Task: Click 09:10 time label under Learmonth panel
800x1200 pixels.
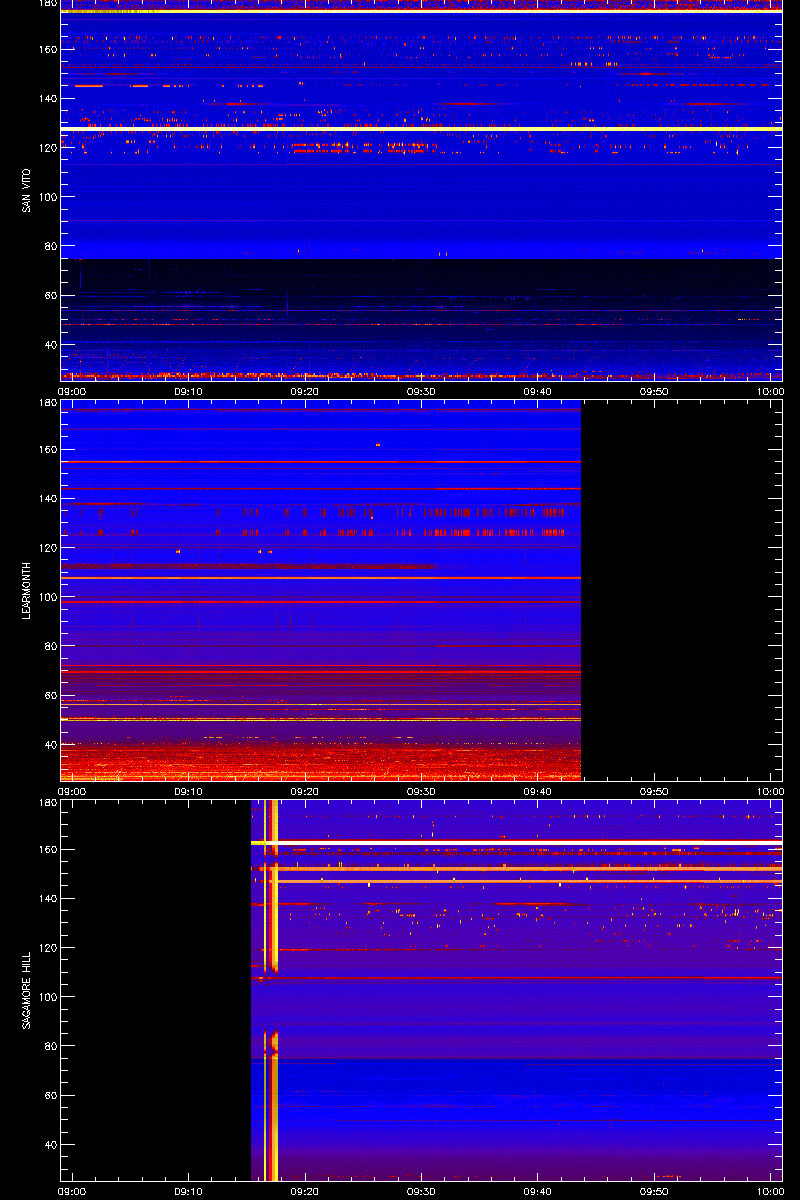Action: 189,792
